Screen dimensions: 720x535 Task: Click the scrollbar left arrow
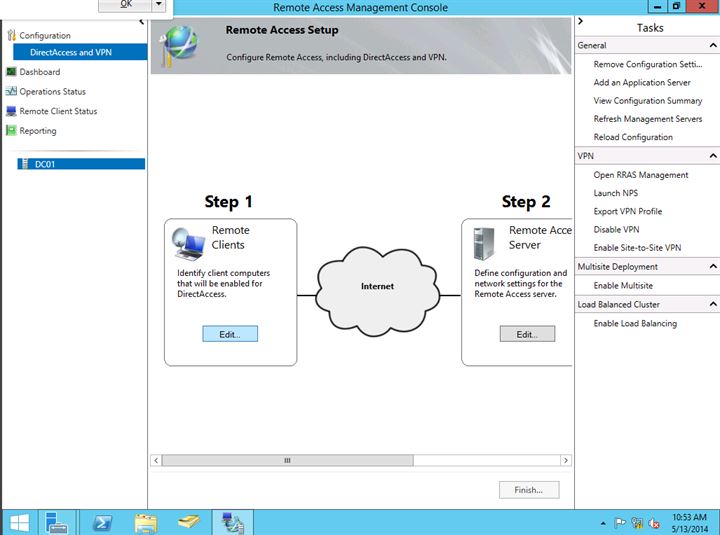click(x=156, y=460)
